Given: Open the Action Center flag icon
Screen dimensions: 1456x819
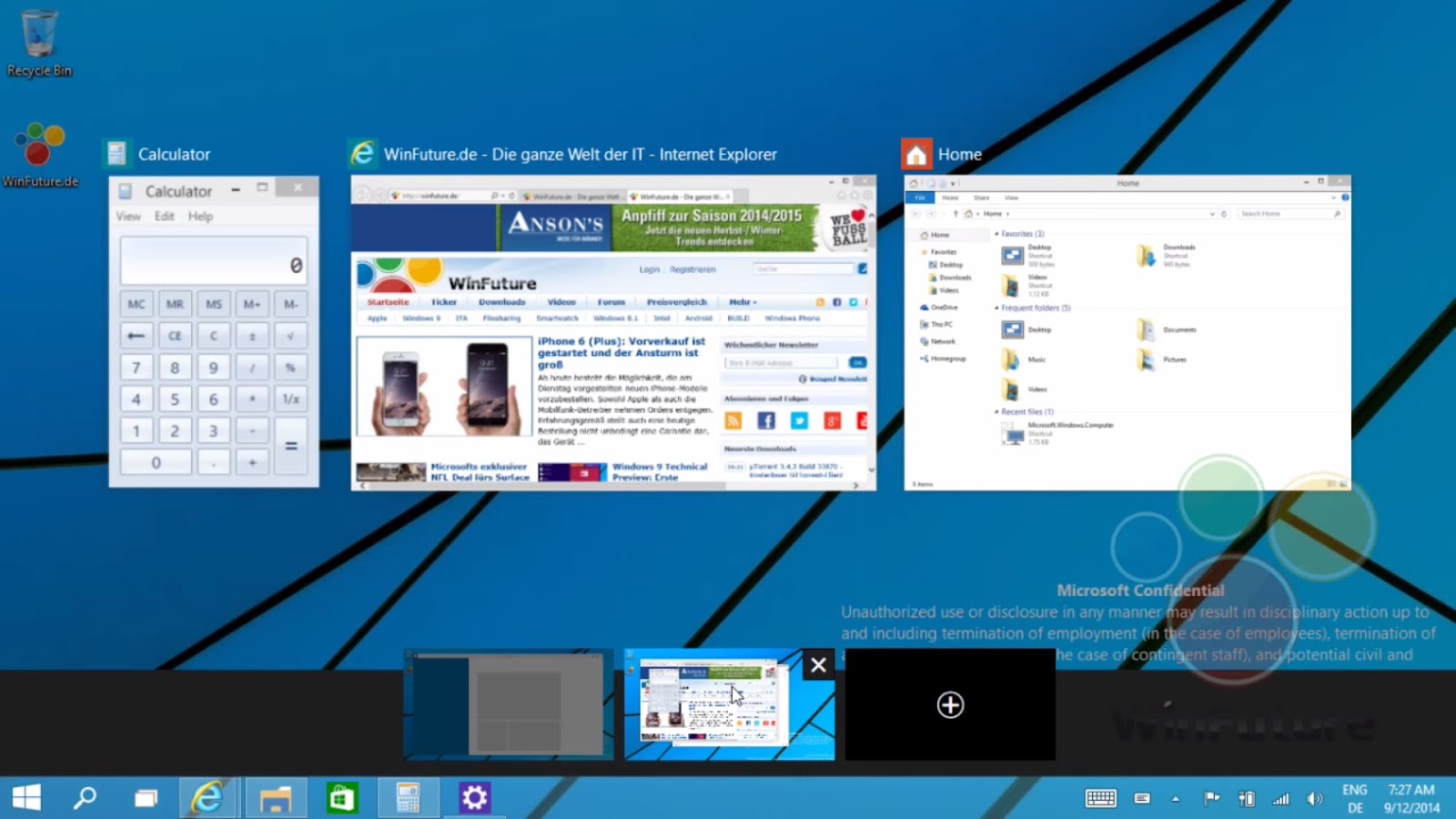Looking at the screenshot, I should pyautogui.click(x=1211, y=798).
